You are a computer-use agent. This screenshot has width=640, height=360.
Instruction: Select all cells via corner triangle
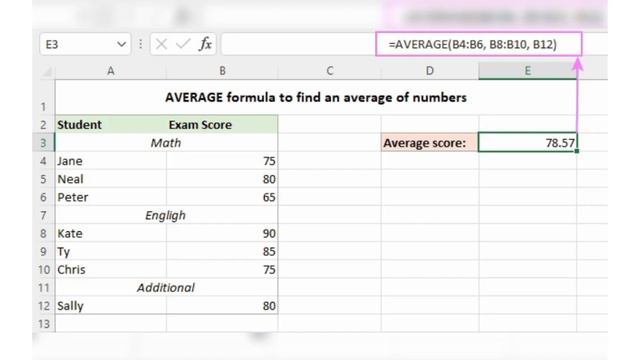pos(46,71)
